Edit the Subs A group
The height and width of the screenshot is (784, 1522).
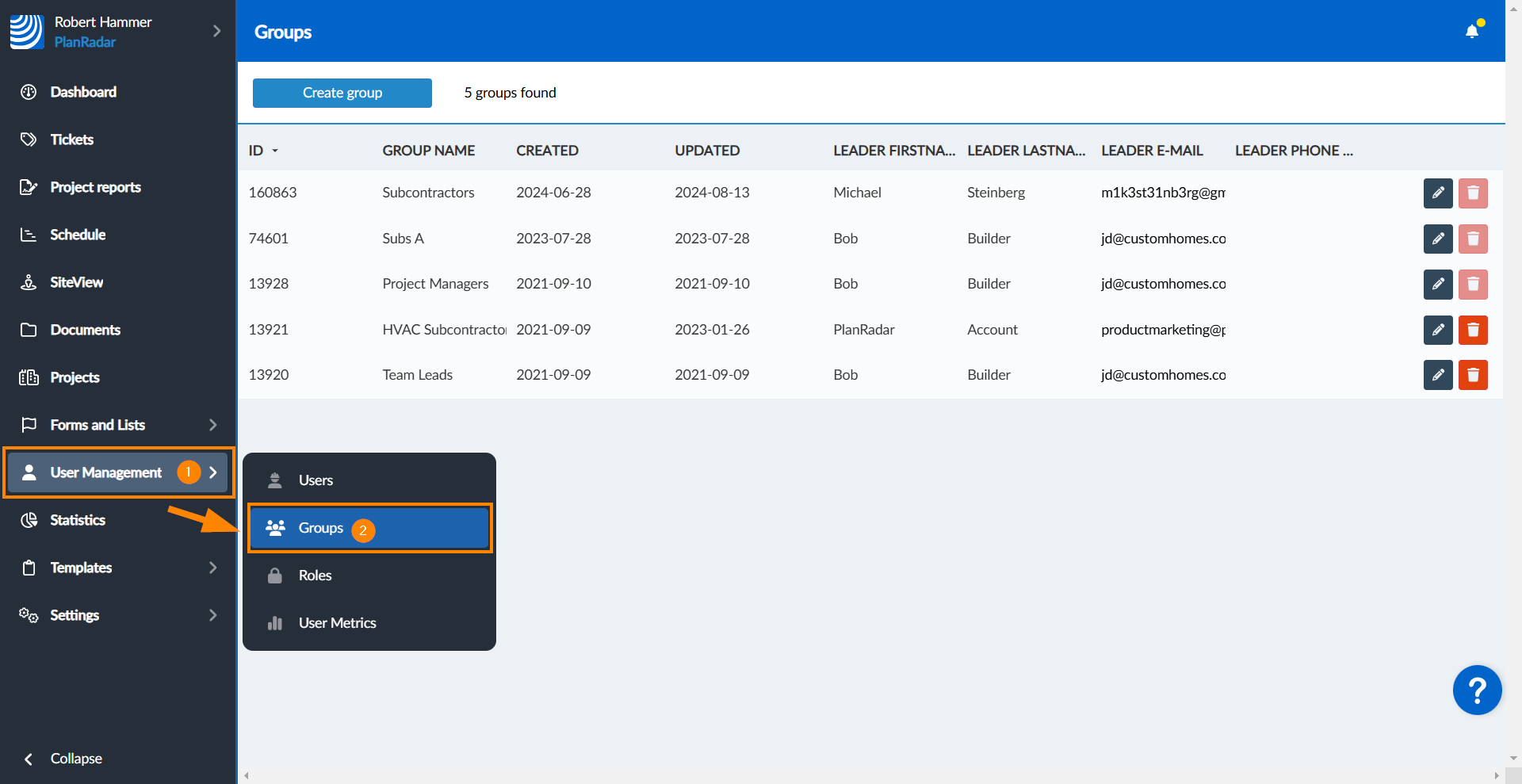tap(1438, 239)
